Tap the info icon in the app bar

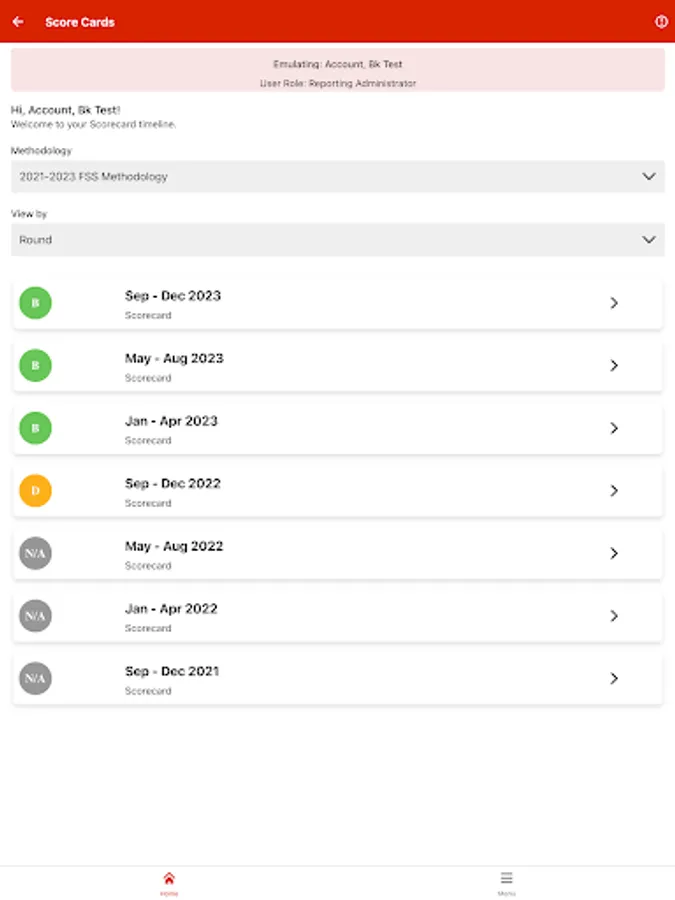(x=660, y=21)
